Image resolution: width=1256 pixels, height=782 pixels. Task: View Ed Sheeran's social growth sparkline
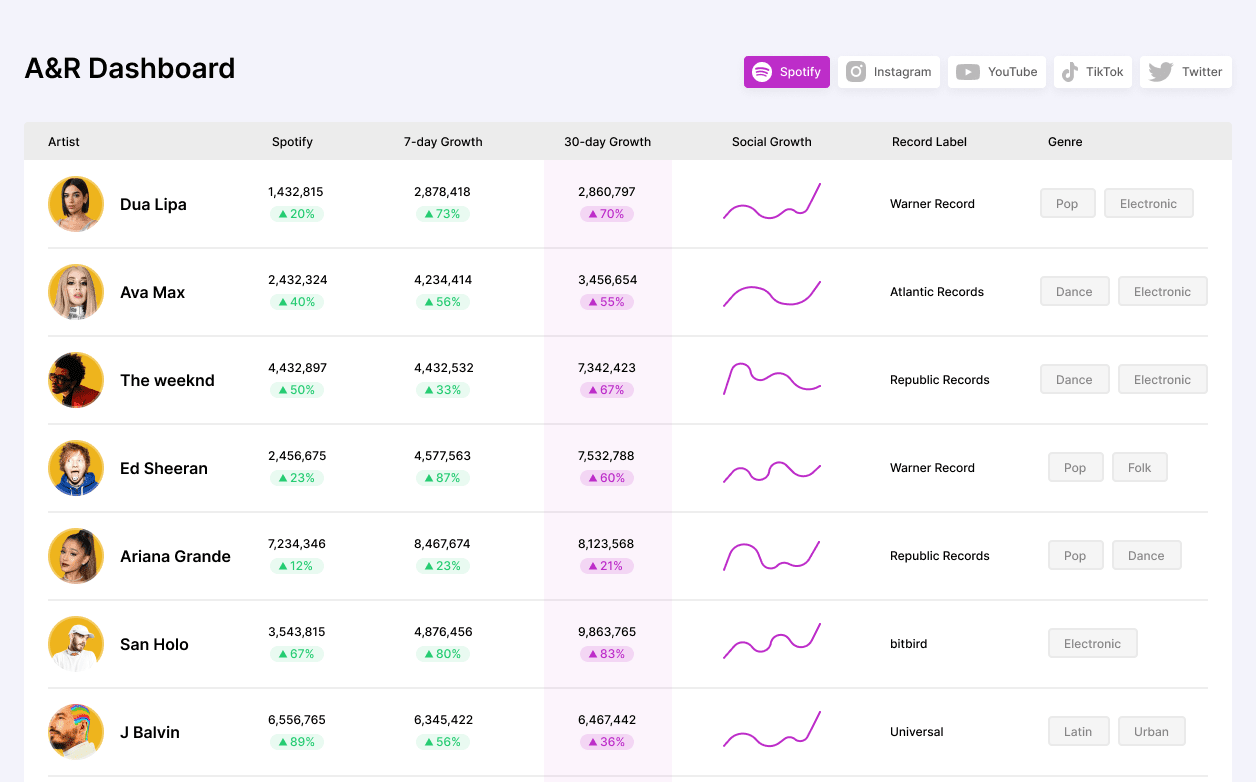click(x=772, y=471)
